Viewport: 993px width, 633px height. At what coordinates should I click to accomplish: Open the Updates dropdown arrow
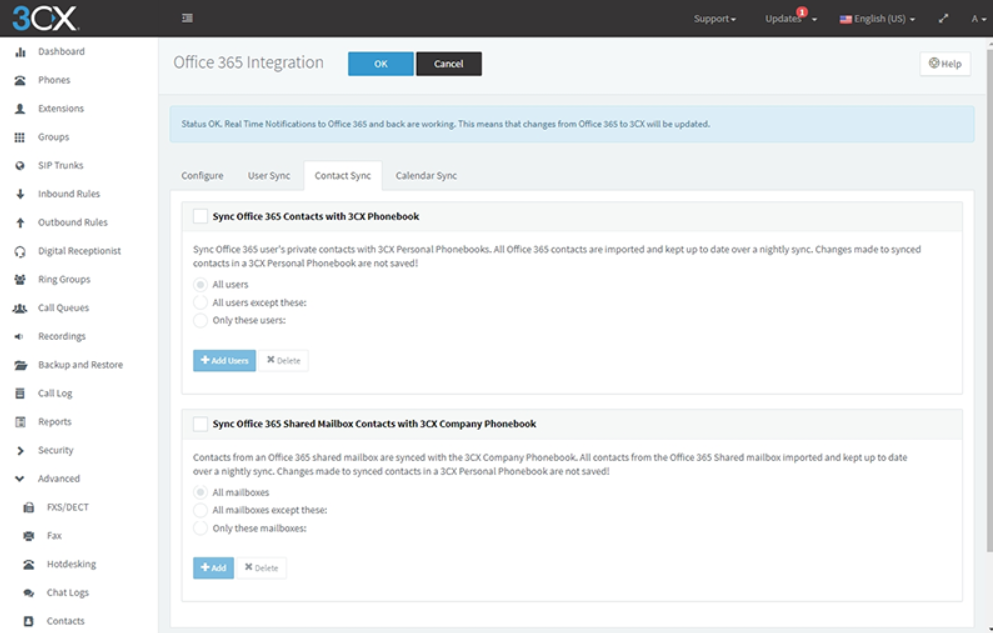tap(814, 20)
